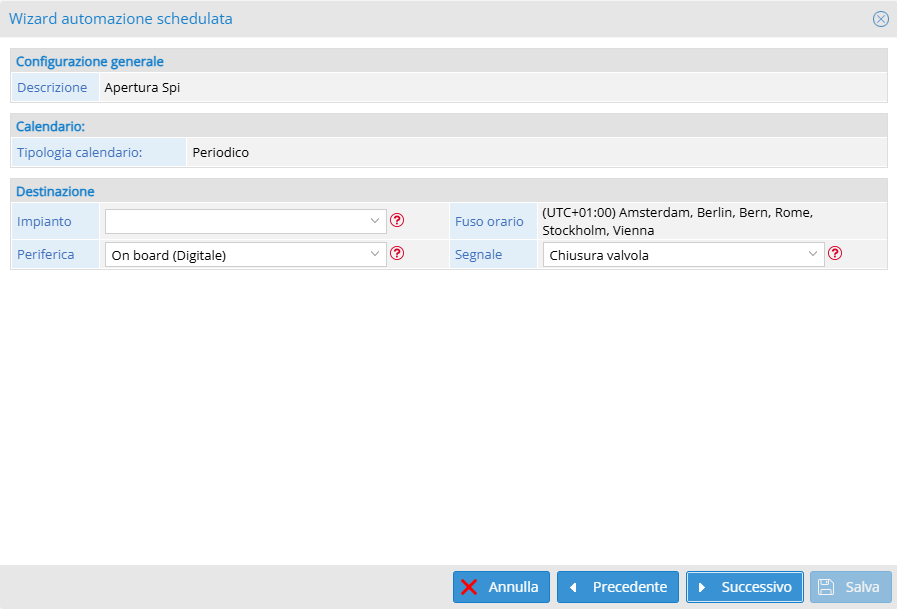Click the help icon next to Periferica

(397, 253)
